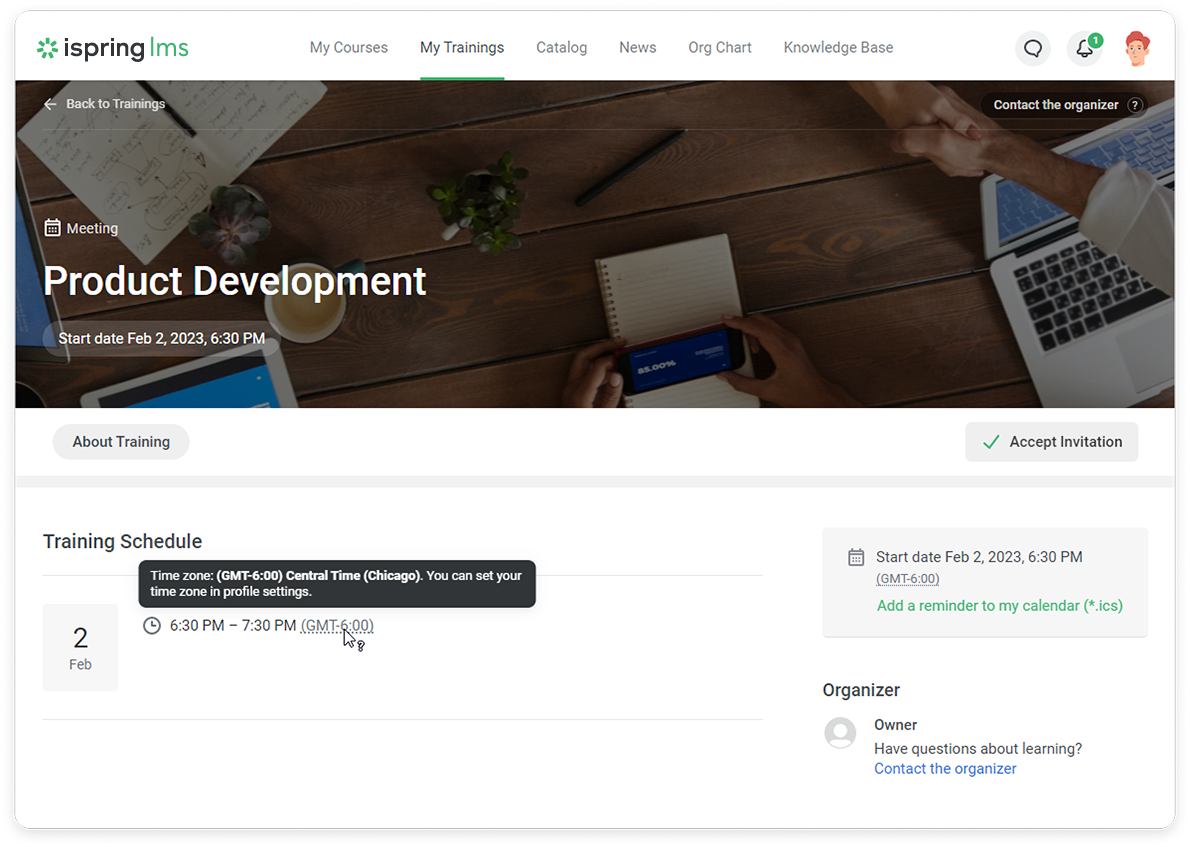Open the chat messages icon

coord(1033,48)
